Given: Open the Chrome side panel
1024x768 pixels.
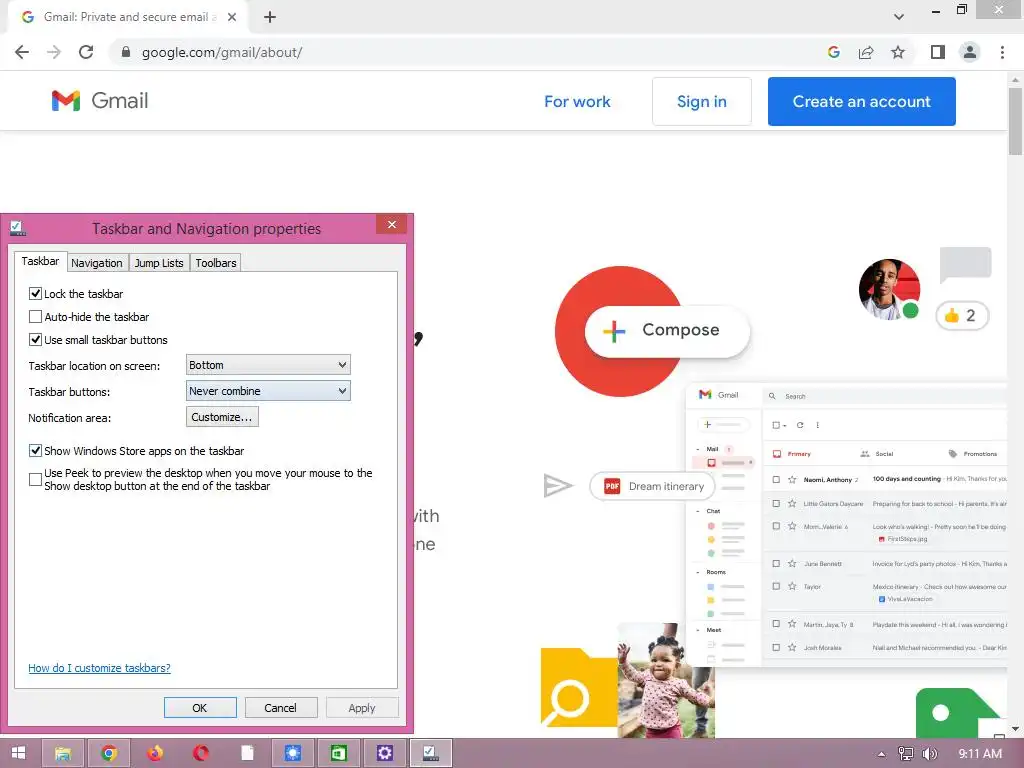Looking at the screenshot, I should point(938,52).
